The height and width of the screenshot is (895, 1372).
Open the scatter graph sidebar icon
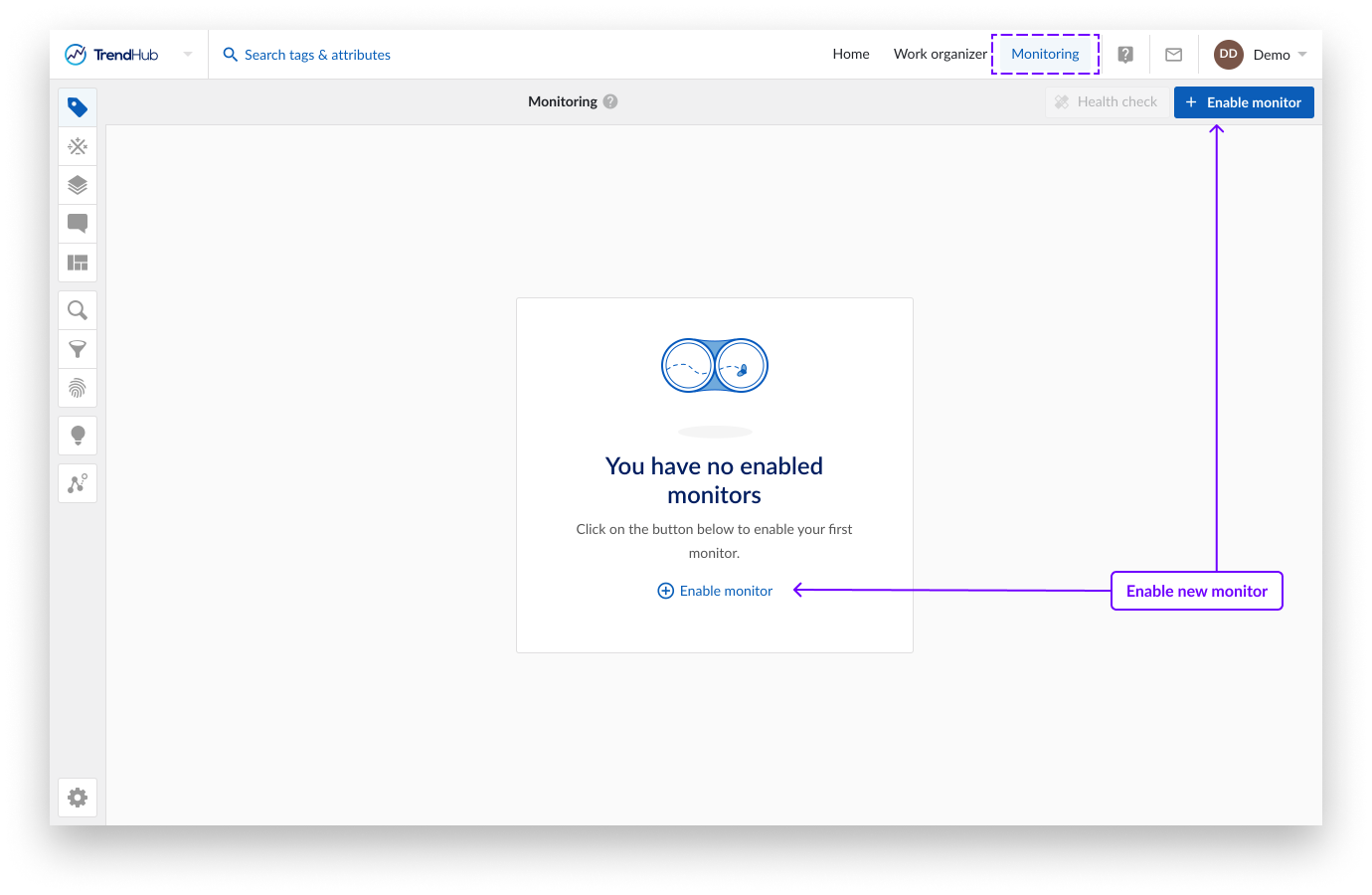point(78,483)
